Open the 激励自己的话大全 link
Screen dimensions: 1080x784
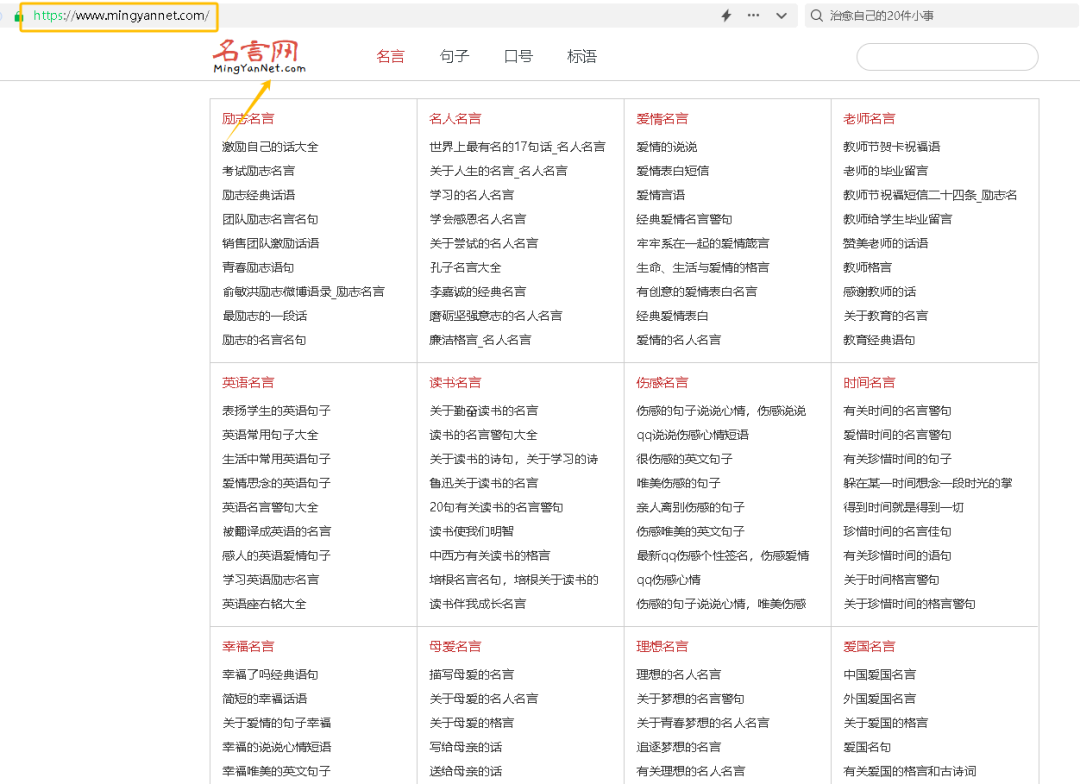pyautogui.click(x=270, y=147)
